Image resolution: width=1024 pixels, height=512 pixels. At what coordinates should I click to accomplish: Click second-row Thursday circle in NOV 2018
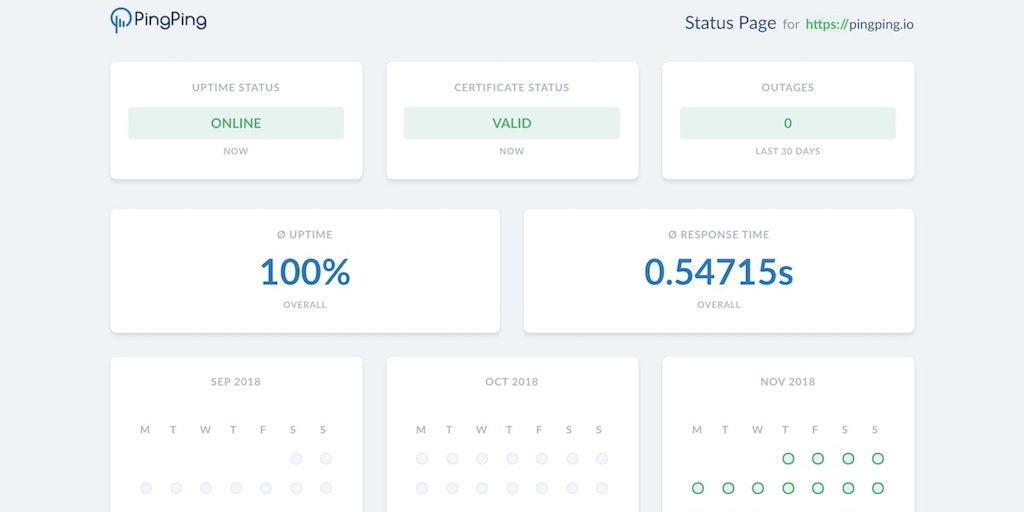tap(788, 488)
